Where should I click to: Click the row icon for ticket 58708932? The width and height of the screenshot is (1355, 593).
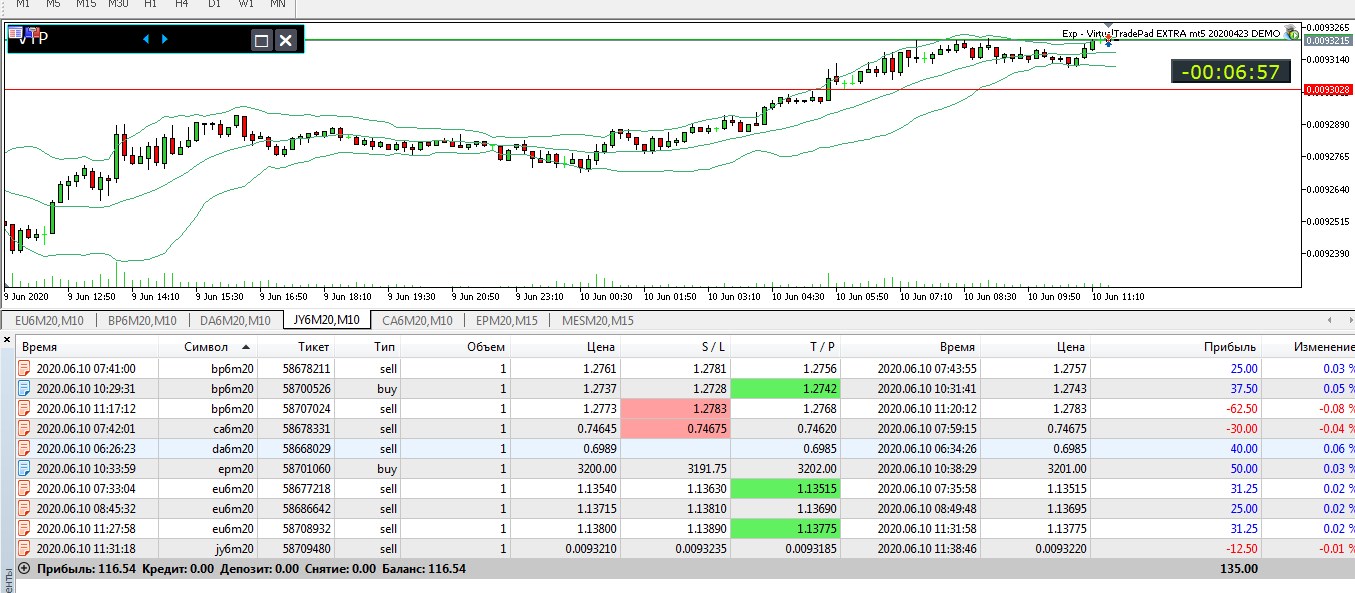pos(24,528)
